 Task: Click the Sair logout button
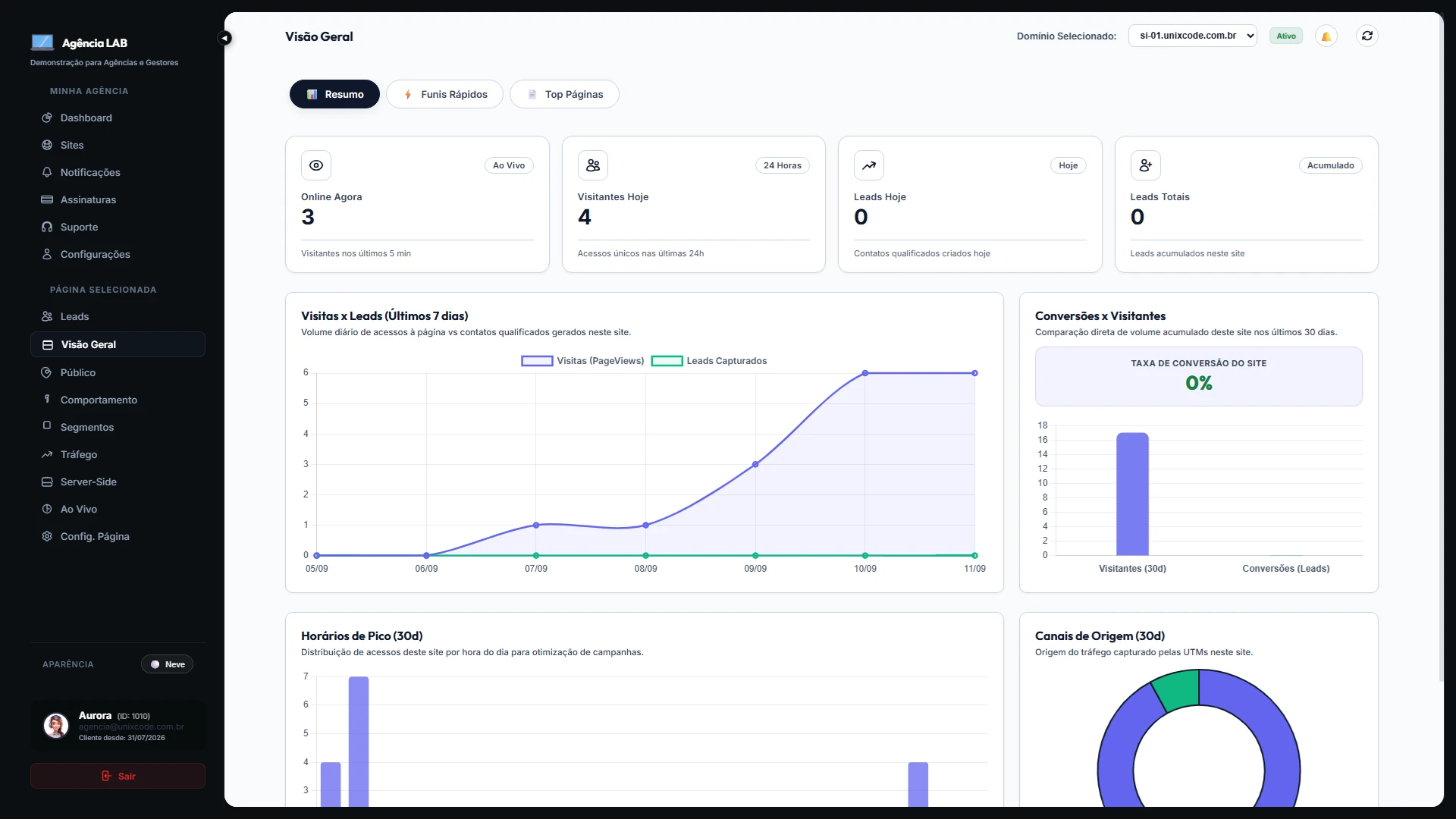(118, 776)
